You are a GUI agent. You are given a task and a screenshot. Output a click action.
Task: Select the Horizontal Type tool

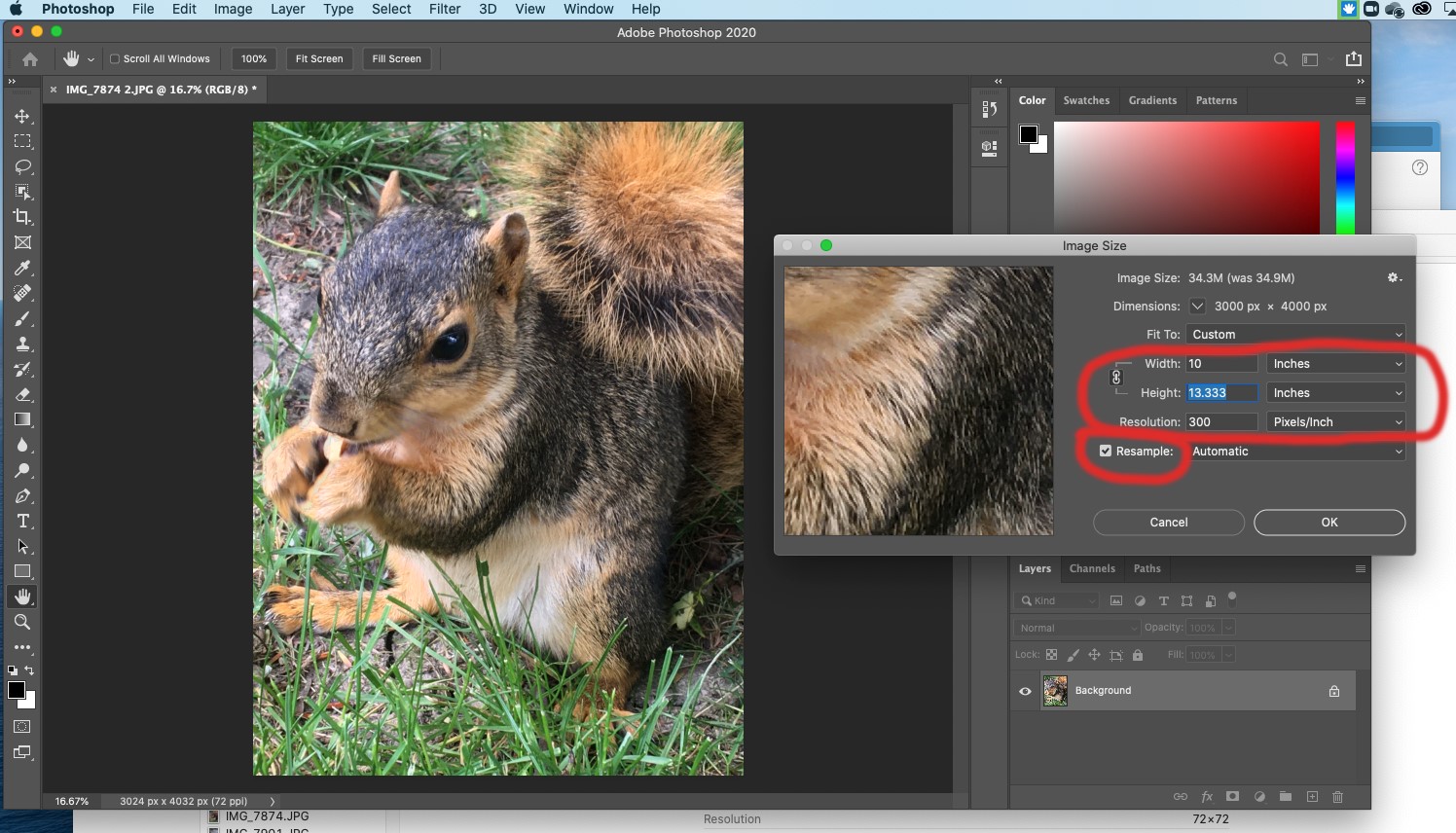(x=22, y=521)
